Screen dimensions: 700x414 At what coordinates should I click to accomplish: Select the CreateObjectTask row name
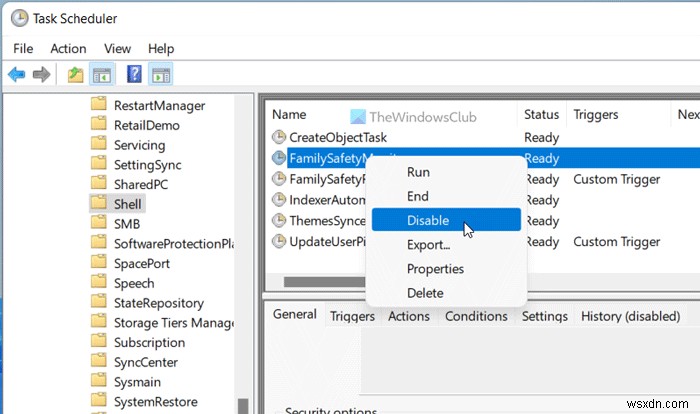338,137
